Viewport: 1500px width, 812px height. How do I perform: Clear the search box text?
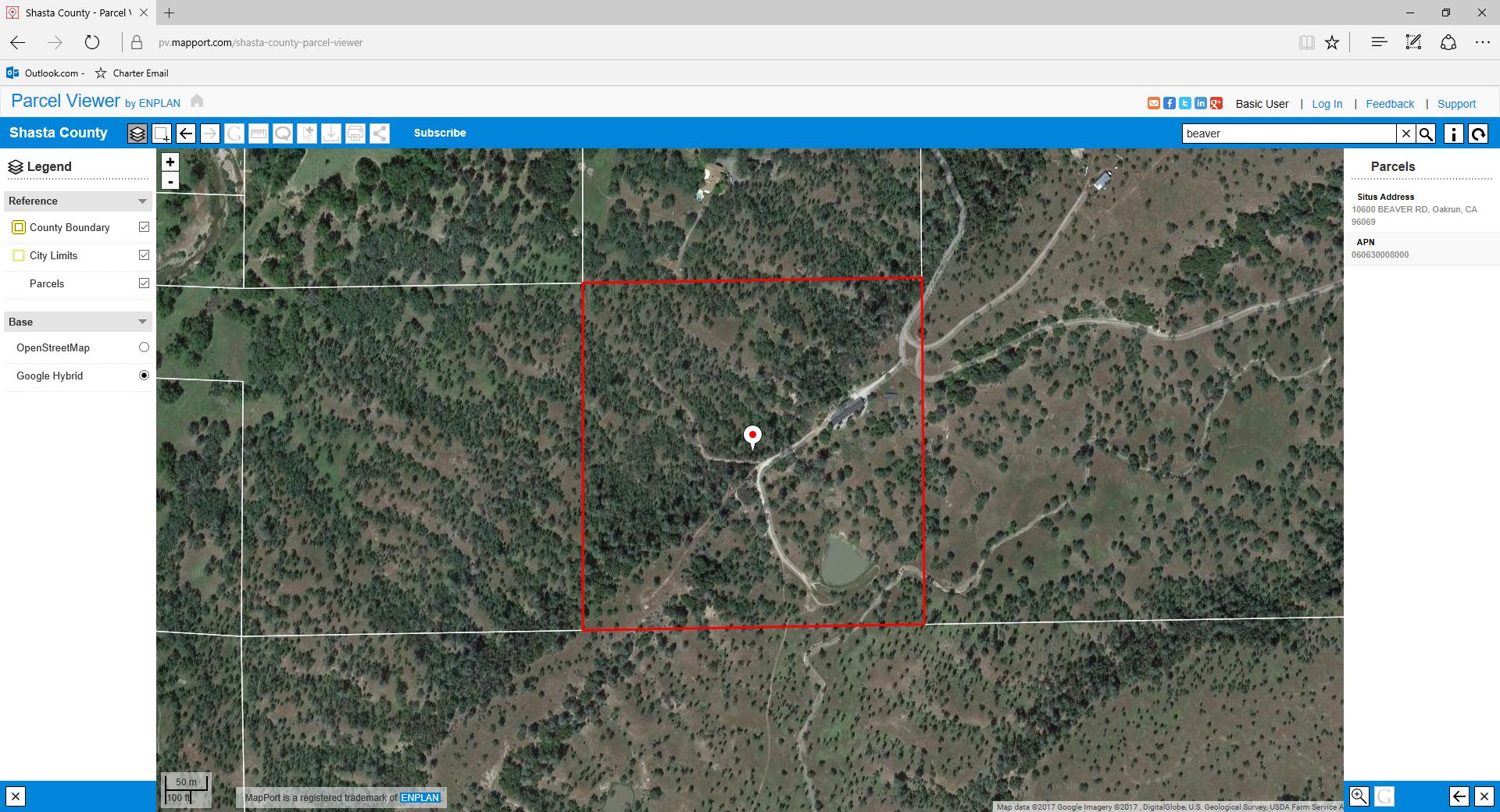(x=1406, y=134)
